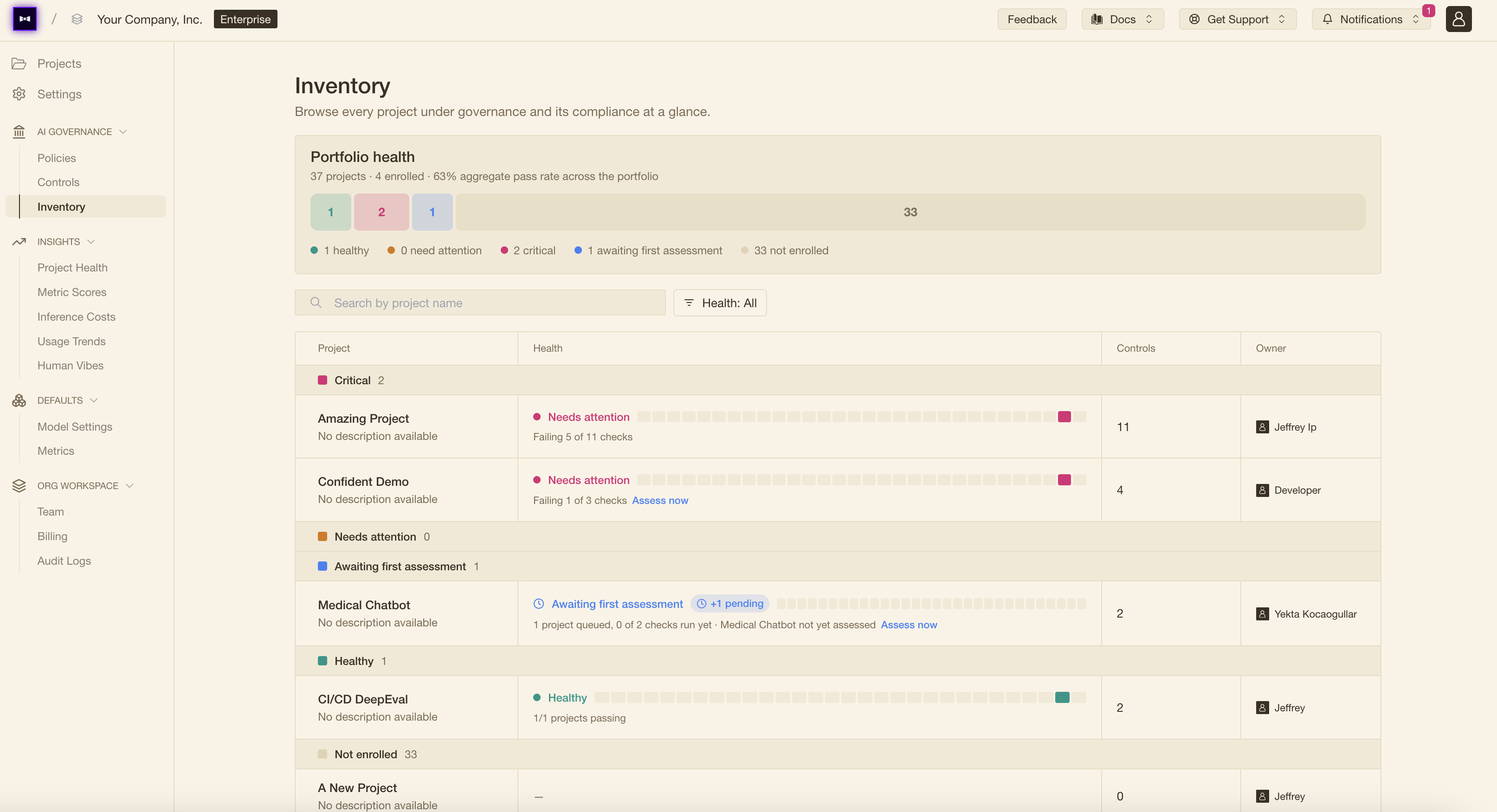This screenshot has height=812, width=1497.
Task: Click the +1 pending badge
Action: (x=729, y=604)
